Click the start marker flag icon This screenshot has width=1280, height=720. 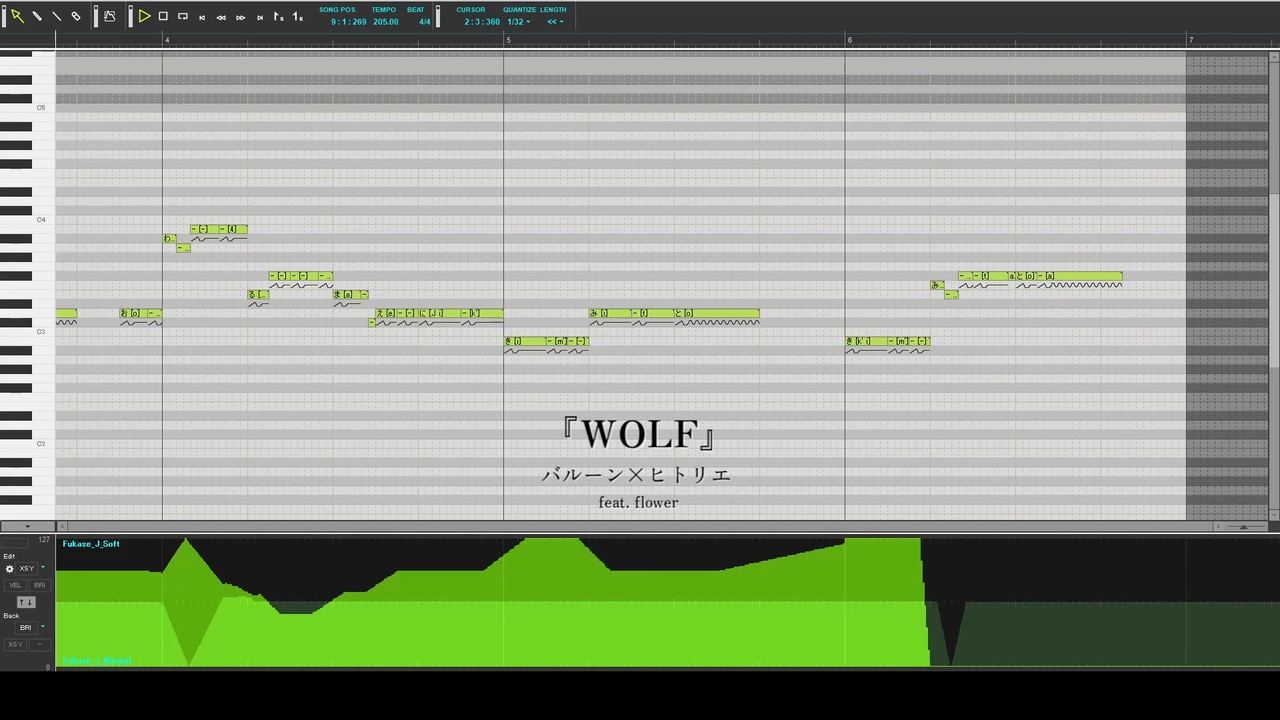pyautogui.click(x=278, y=16)
